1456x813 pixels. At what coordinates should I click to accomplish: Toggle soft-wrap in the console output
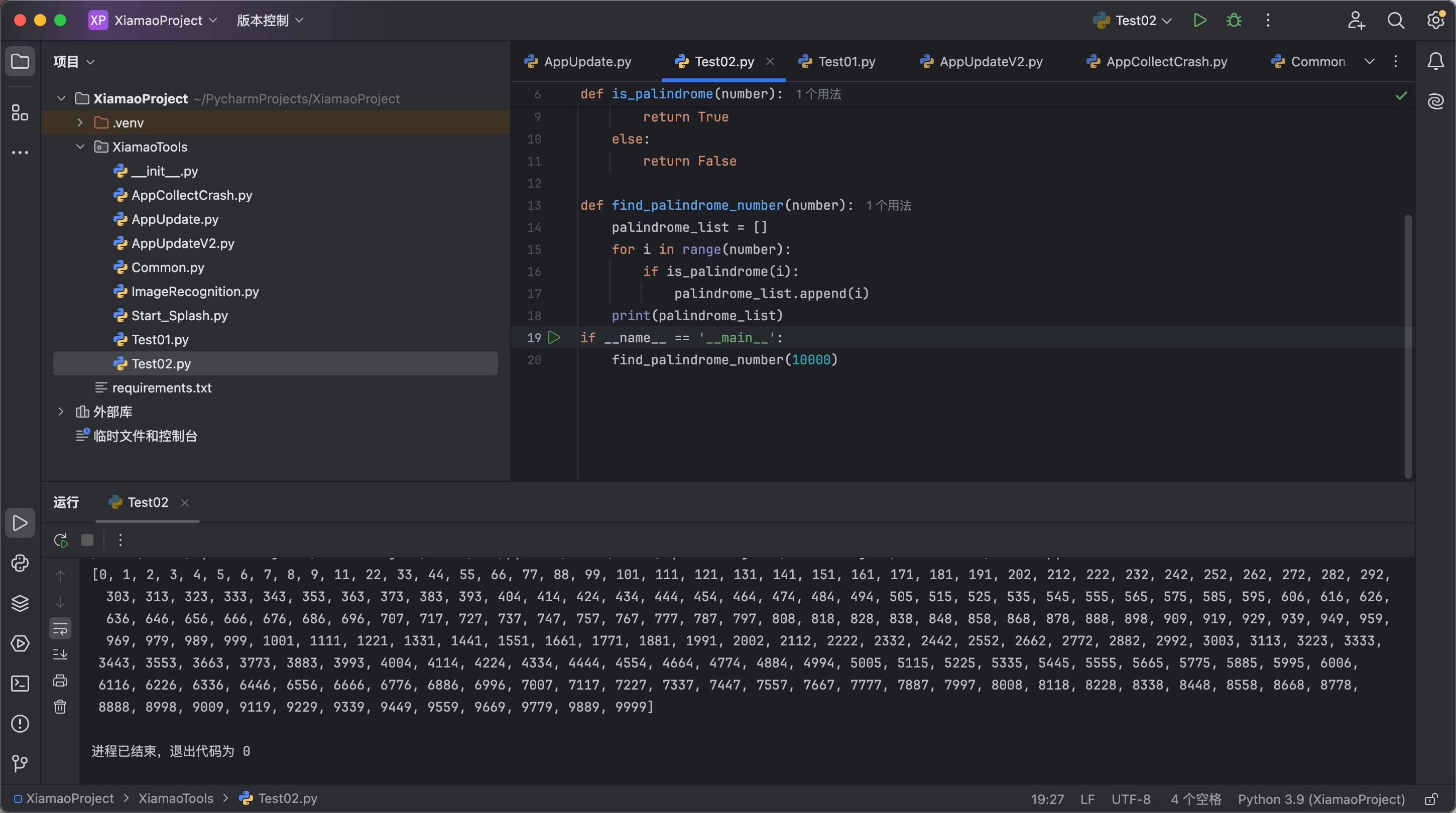tap(60, 628)
